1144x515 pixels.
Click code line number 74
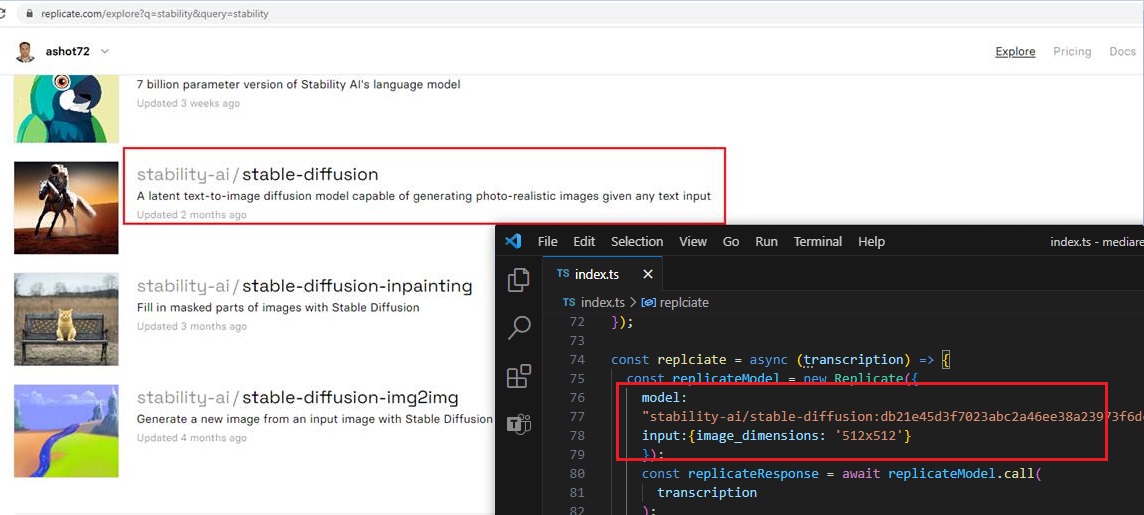point(576,360)
